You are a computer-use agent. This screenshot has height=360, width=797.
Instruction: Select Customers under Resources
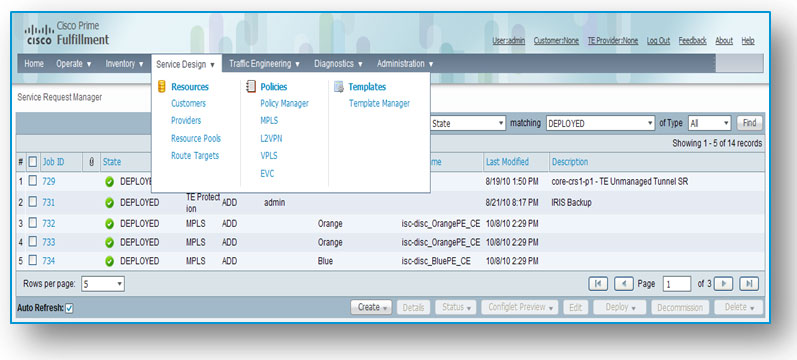tap(189, 103)
